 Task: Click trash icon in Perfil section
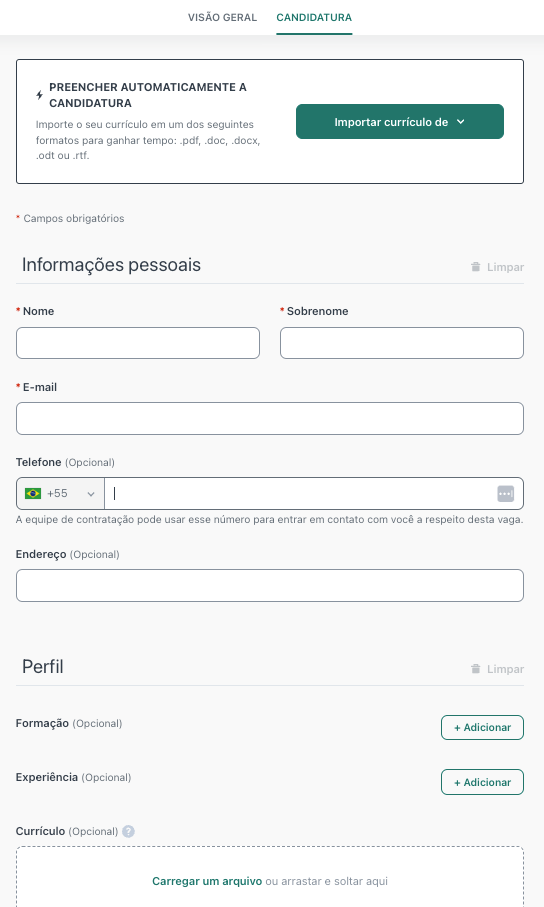[x=476, y=669]
